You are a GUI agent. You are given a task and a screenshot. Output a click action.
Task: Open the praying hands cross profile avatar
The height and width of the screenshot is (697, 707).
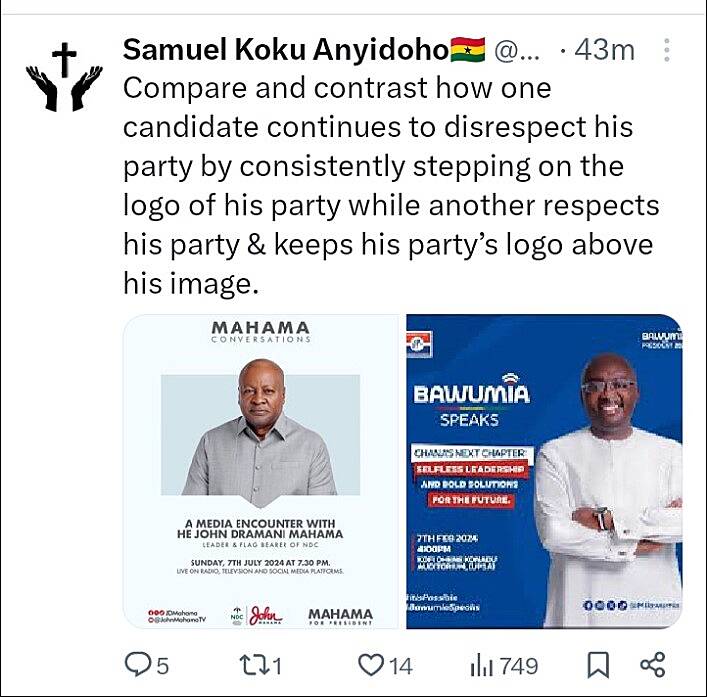coord(64,75)
